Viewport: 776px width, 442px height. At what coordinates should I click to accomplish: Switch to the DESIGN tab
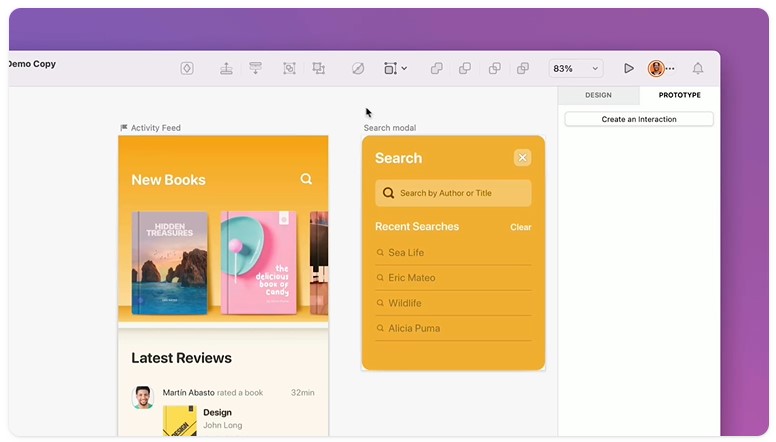(x=598, y=95)
